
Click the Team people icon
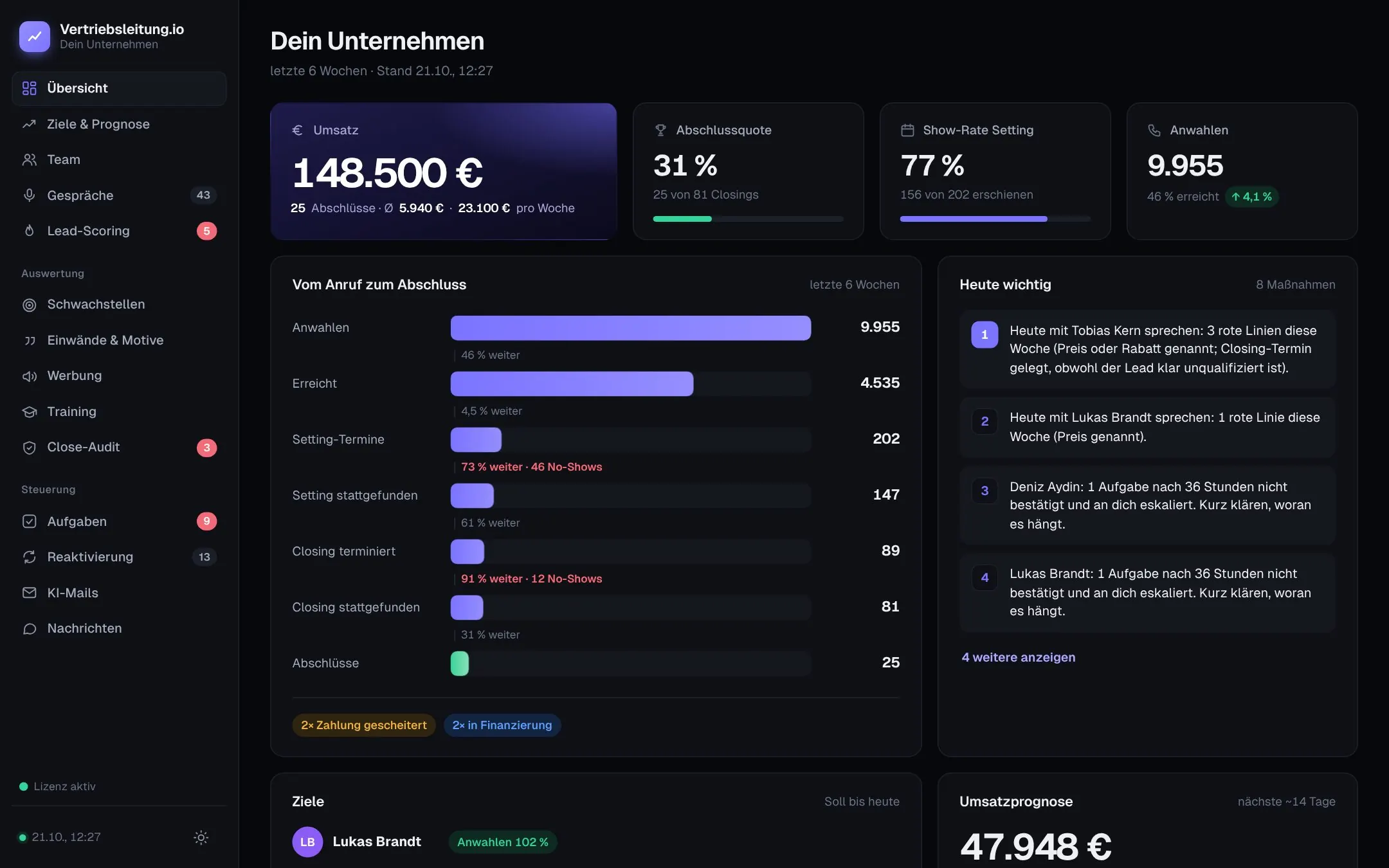(x=30, y=159)
